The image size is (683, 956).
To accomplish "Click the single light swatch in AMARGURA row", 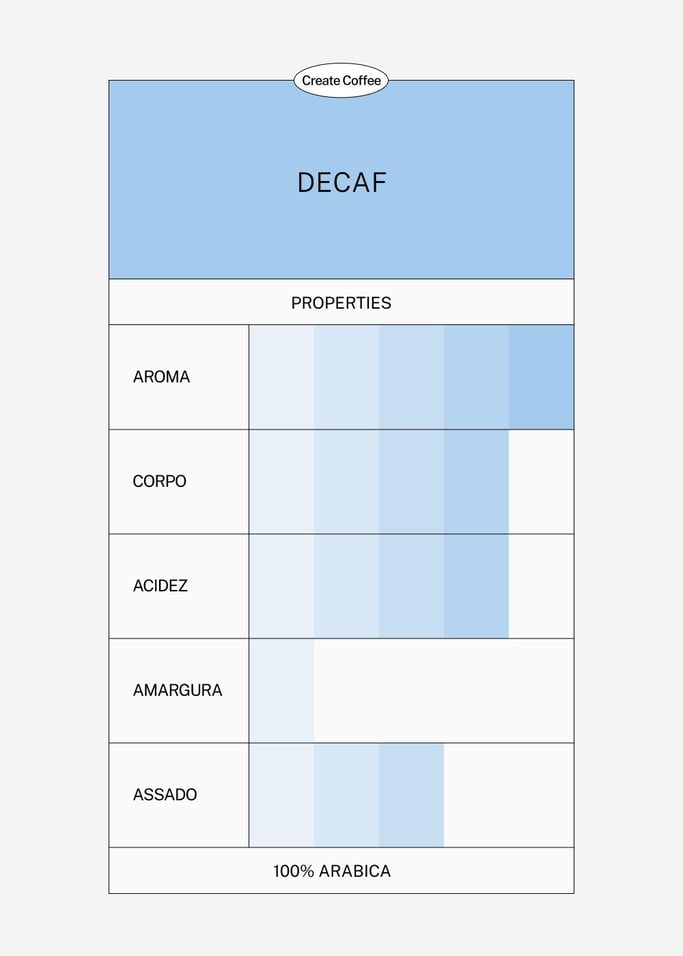I will coord(281,690).
